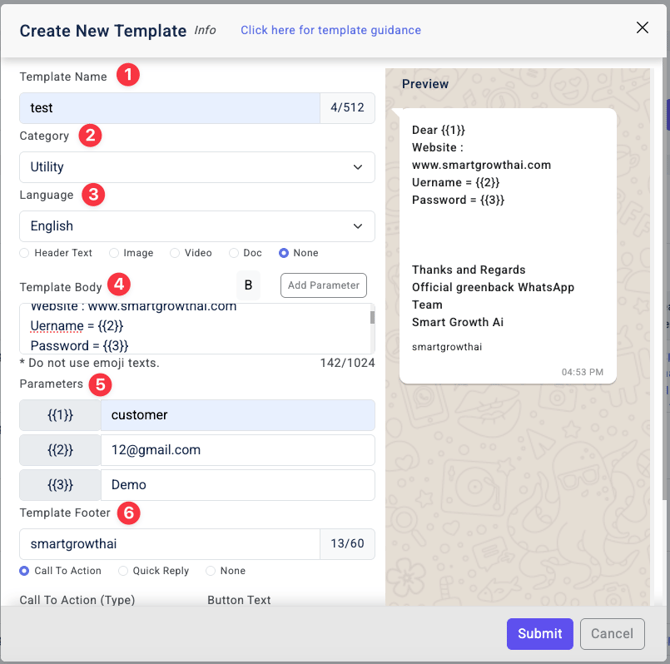Select the Quick Reply radio option
Viewport: 670px width, 664px height.
[123, 571]
